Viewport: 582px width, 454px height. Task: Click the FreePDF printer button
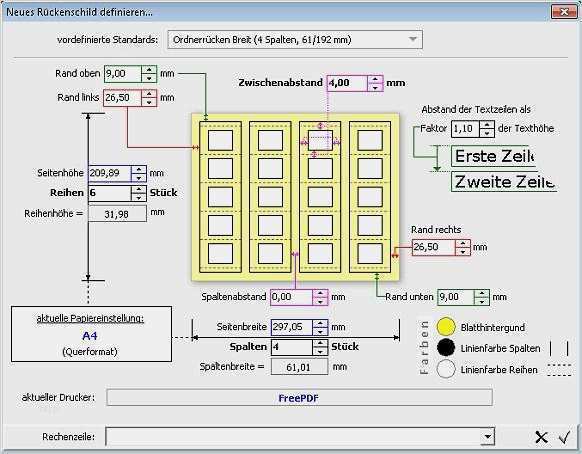[299, 398]
